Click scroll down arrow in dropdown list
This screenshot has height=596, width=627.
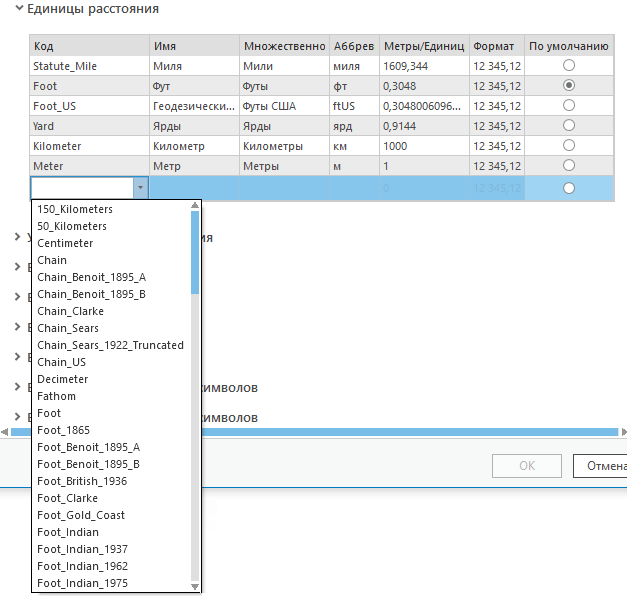point(195,586)
